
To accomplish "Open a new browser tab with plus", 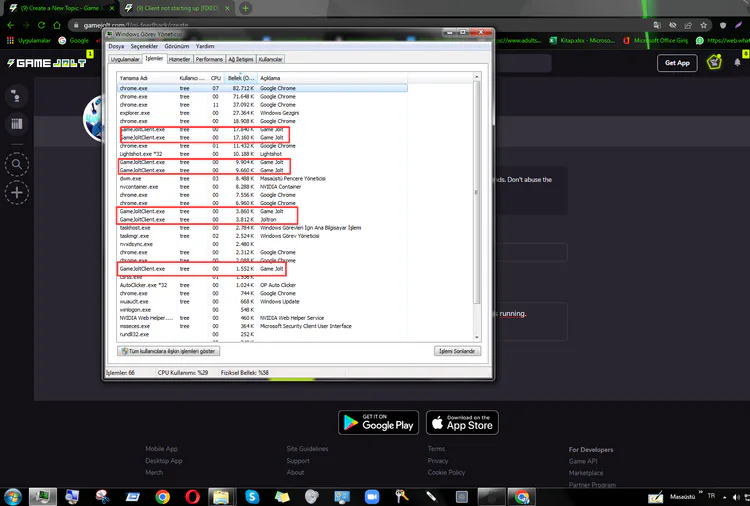I will click(x=245, y=8).
